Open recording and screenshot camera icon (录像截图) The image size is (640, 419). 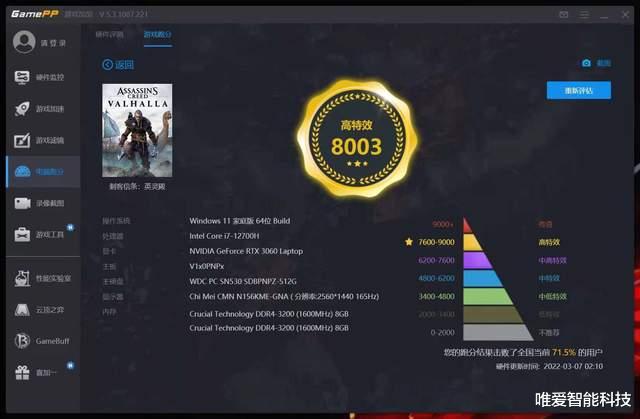[22, 203]
